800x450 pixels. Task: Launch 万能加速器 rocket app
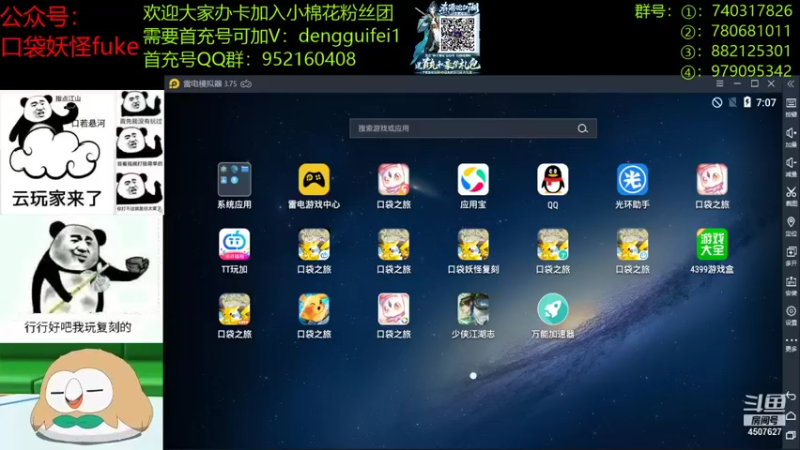click(x=553, y=309)
